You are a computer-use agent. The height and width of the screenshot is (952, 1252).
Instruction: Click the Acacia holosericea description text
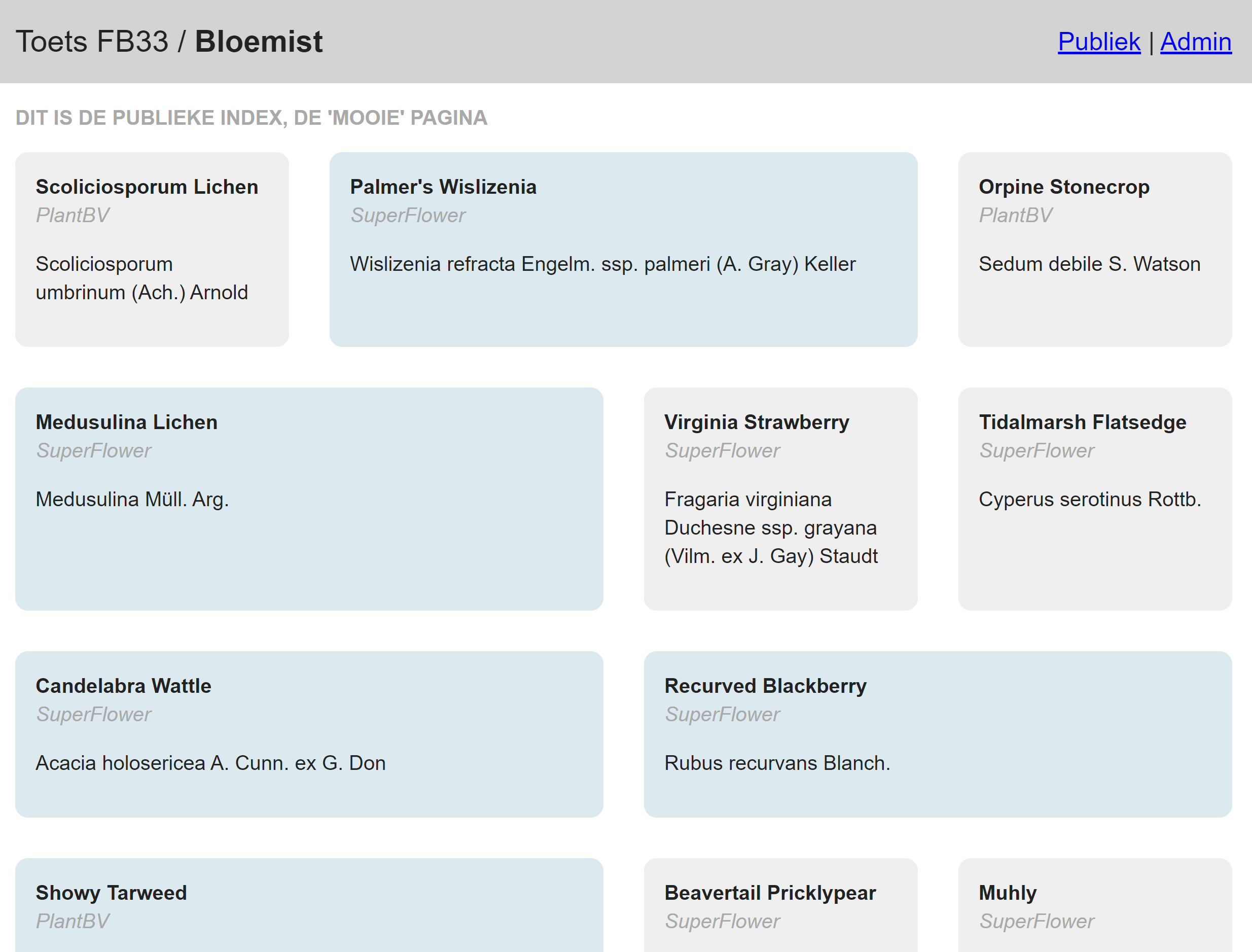pos(210,763)
